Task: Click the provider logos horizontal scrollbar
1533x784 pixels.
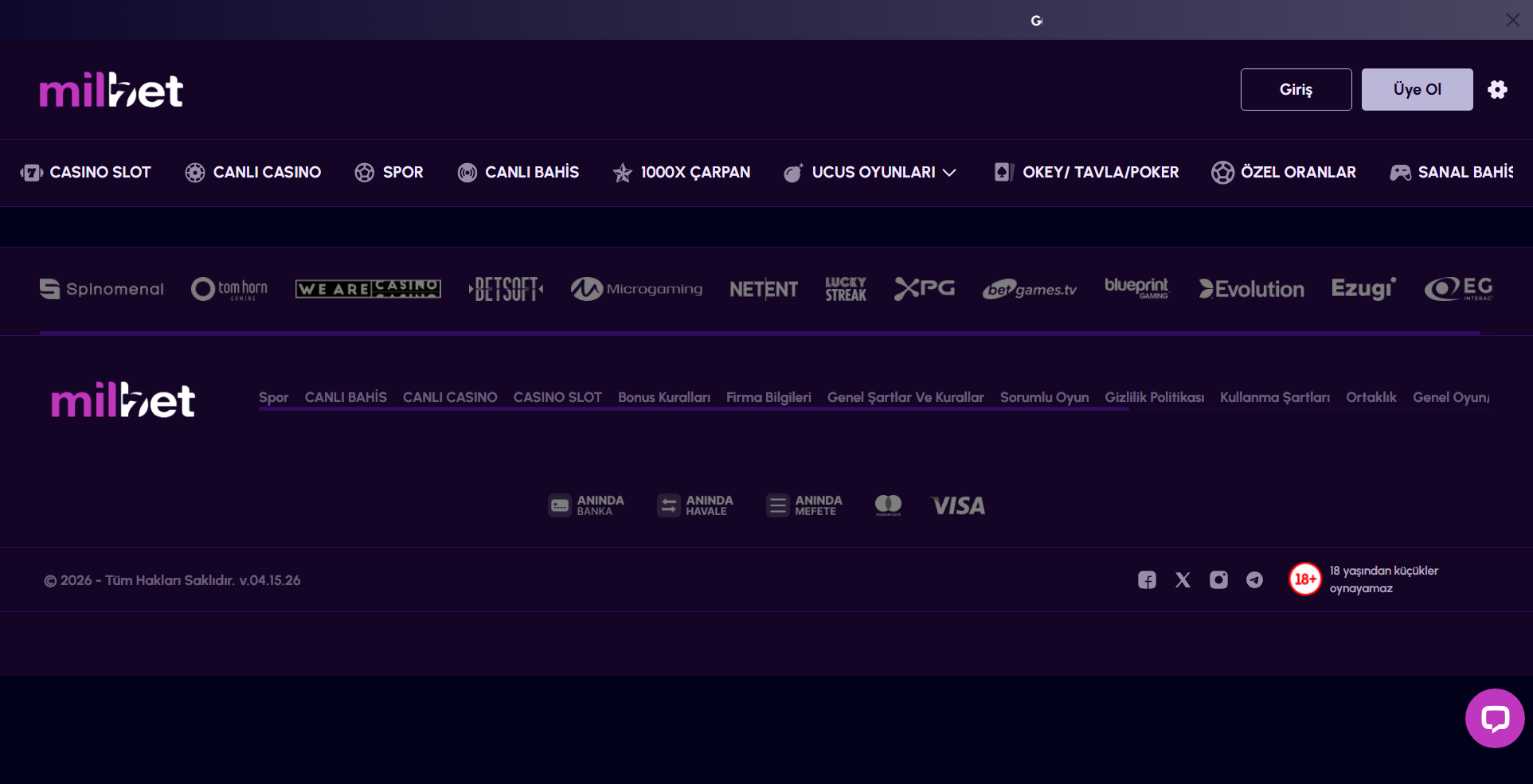Action: [x=760, y=333]
